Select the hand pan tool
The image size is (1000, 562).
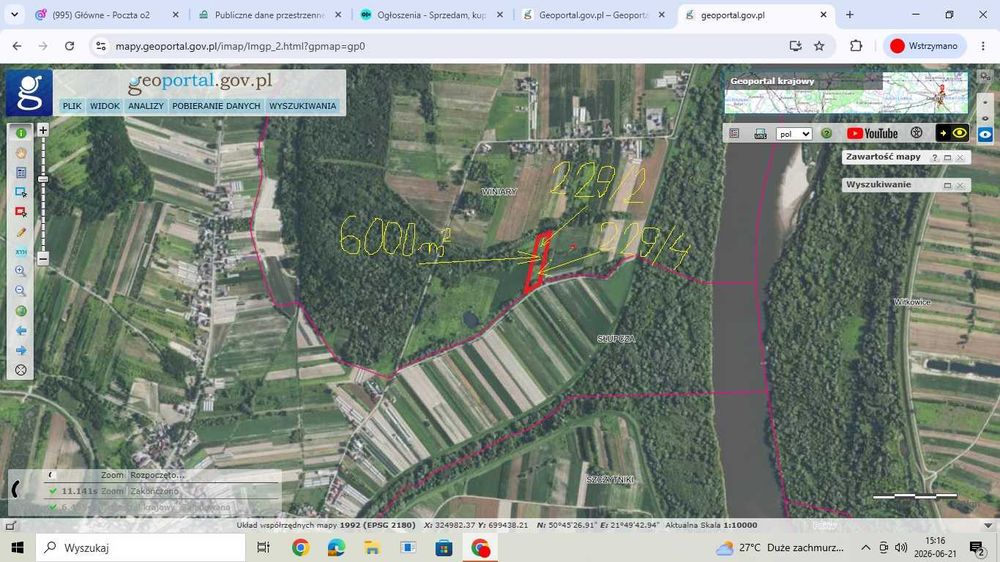[21, 152]
